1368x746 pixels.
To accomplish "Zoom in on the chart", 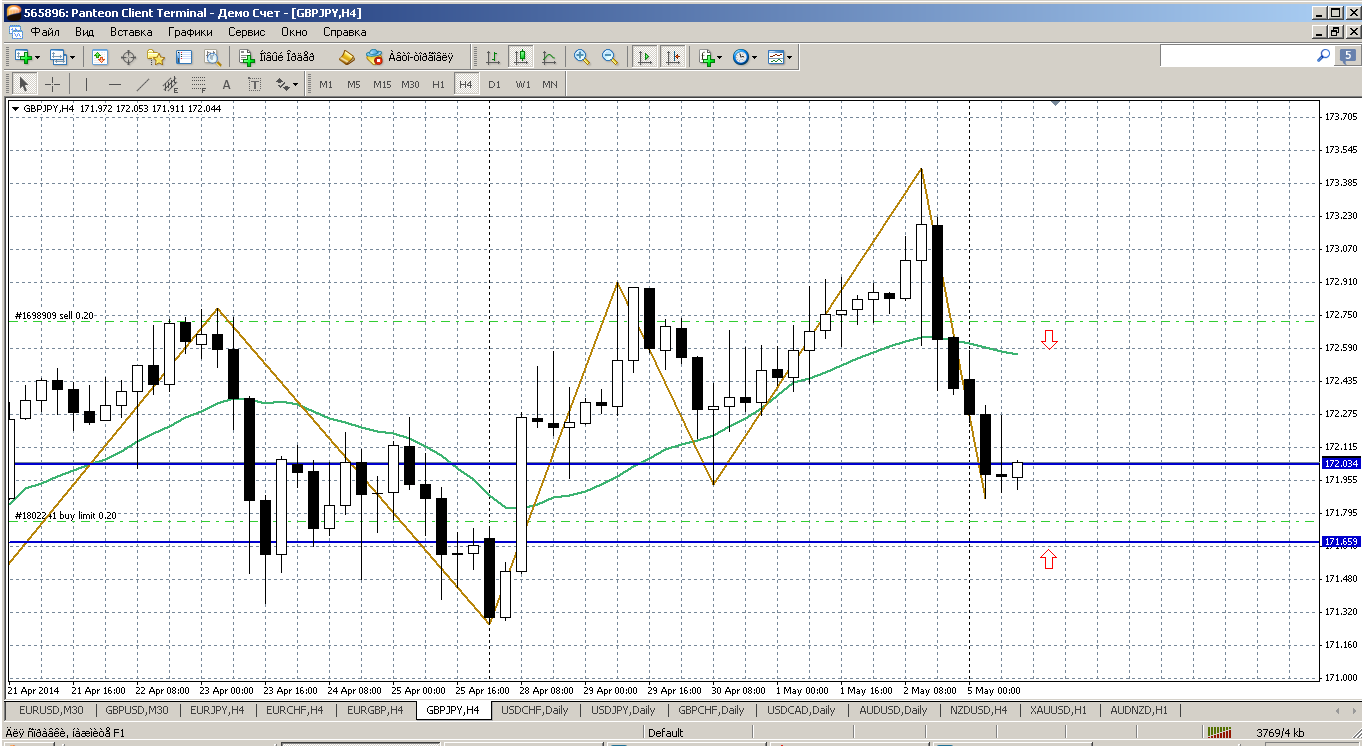I will (581, 57).
